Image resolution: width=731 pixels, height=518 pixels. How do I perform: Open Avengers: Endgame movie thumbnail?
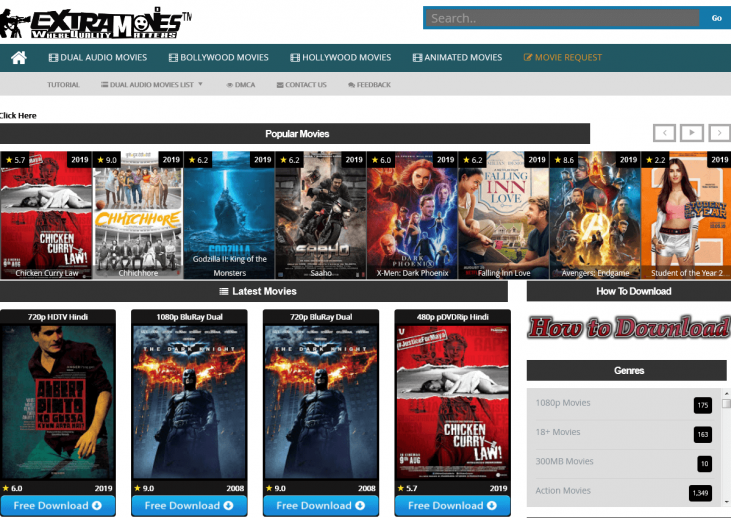(x=594, y=215)
